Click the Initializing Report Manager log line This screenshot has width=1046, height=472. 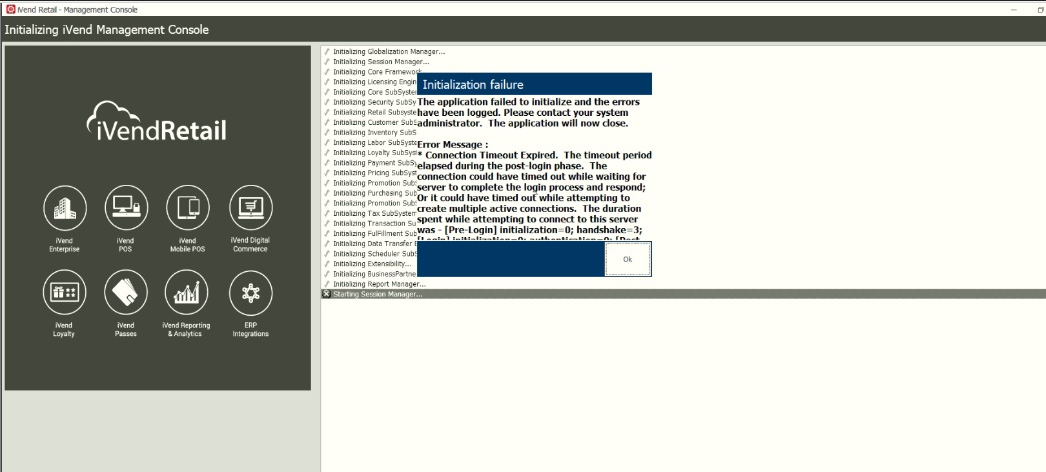(x=379, y=284)
